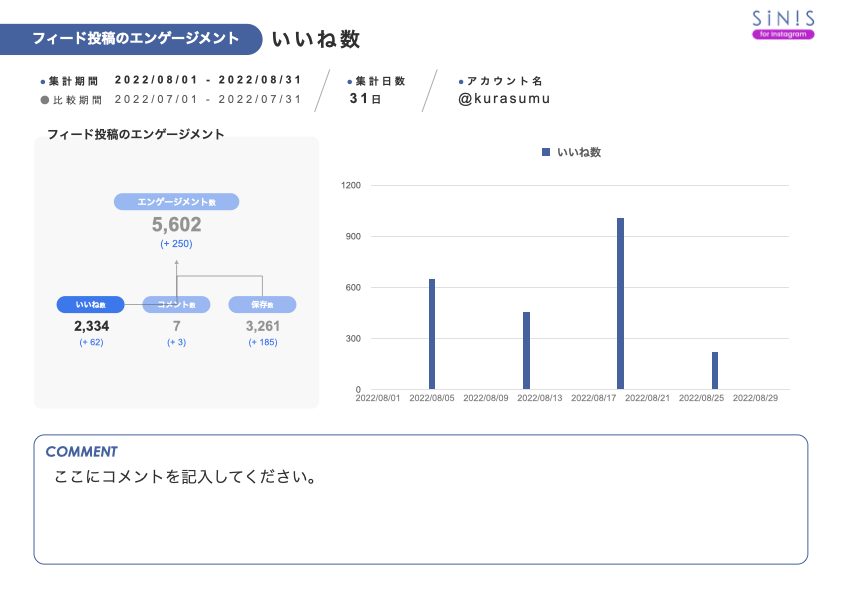The height and width of the screenshot is (595, 841).
Task: Toggle the エンゲージメント数 summary display
Action: tap(178, 201)
